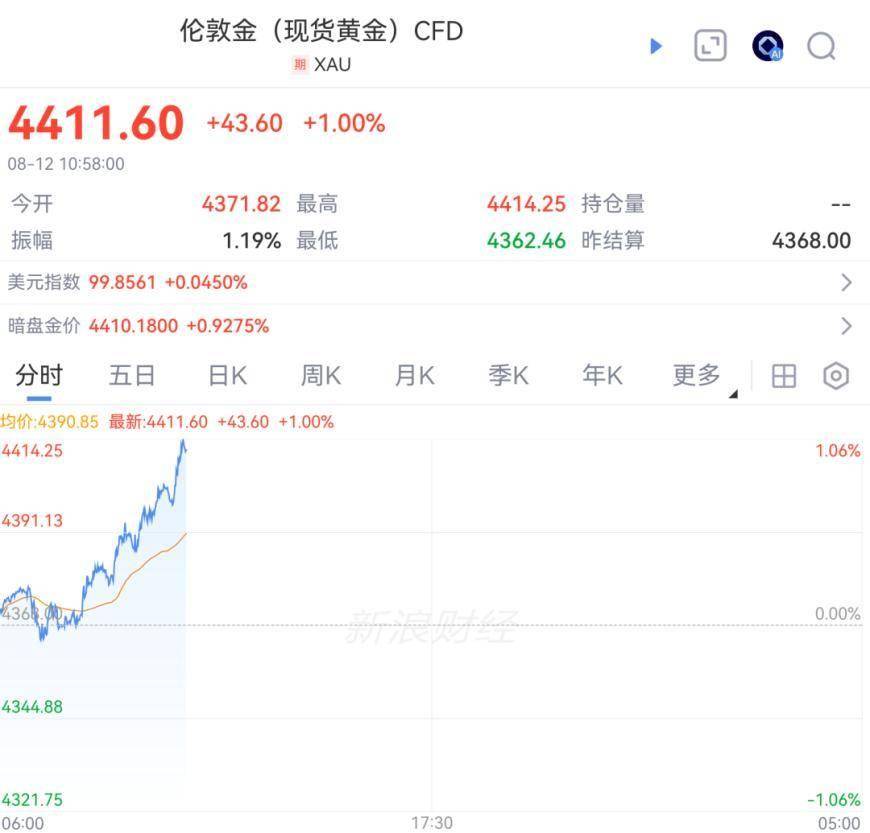Open fullscreen landscape chart view
The width and height of the screenshot is (870, 833).
pyautogui.click(x=710, y=46)
